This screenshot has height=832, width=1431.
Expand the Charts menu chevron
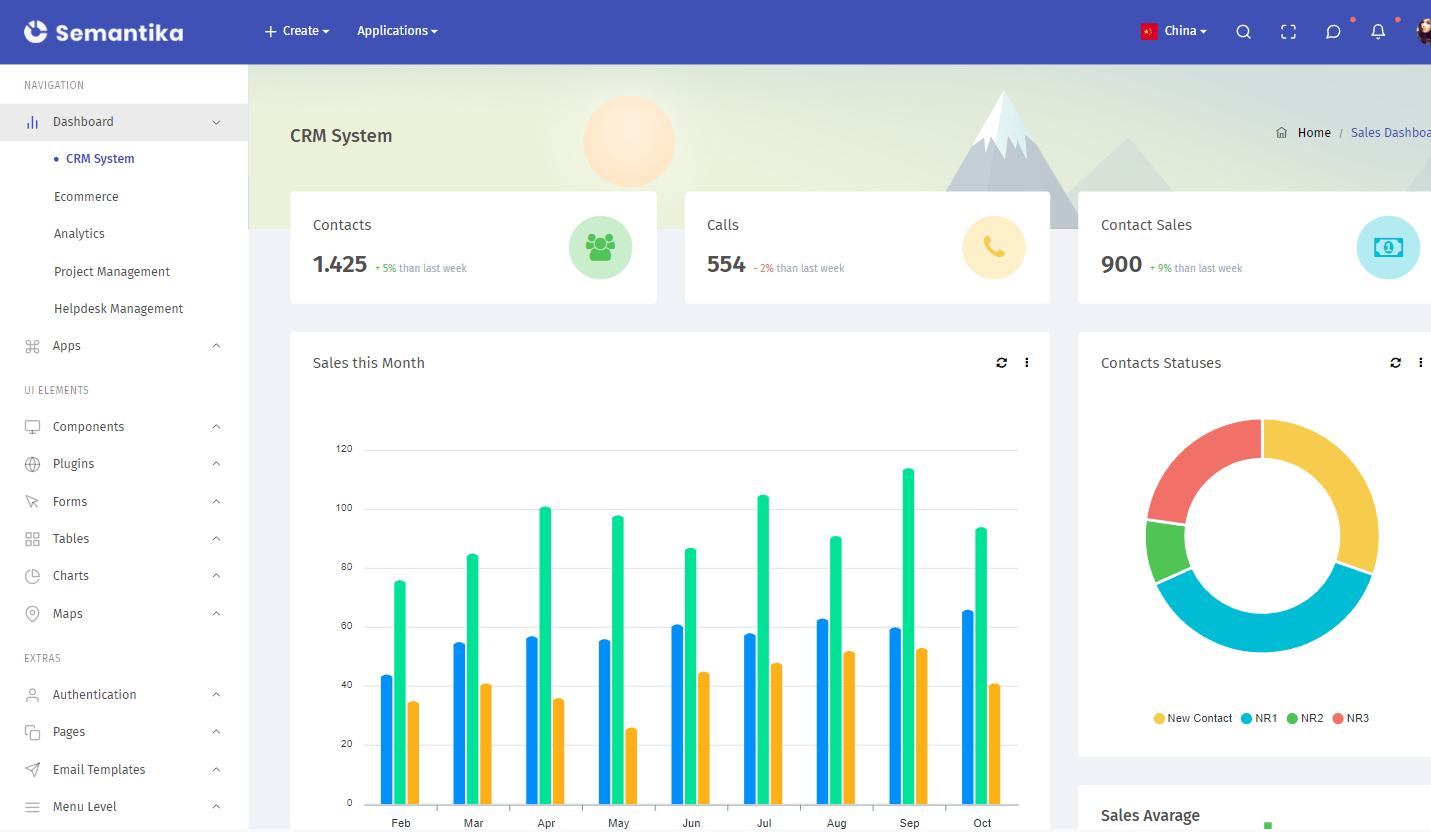pos(216,576)
